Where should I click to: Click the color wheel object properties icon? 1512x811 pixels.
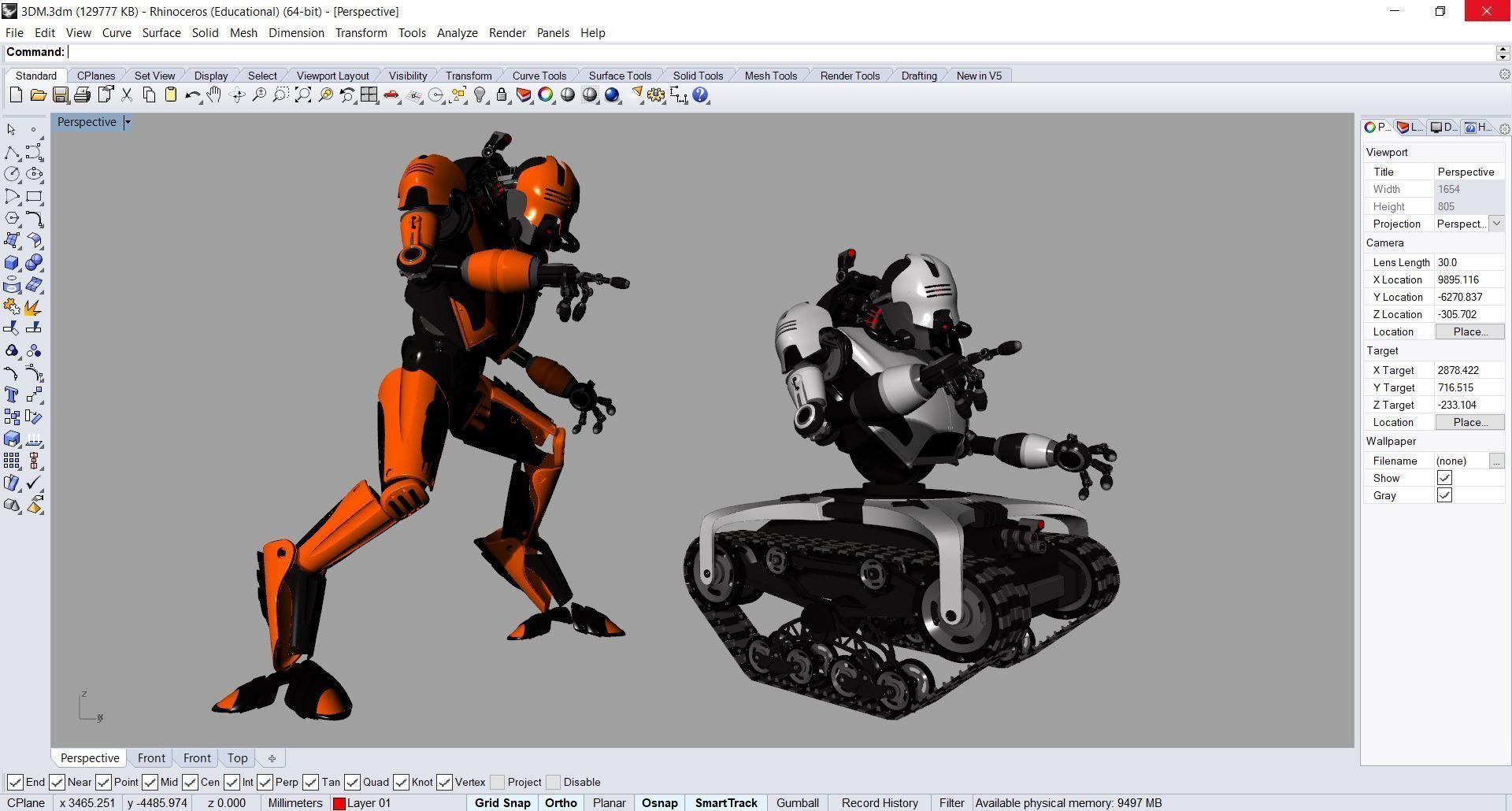pos(546,95)
